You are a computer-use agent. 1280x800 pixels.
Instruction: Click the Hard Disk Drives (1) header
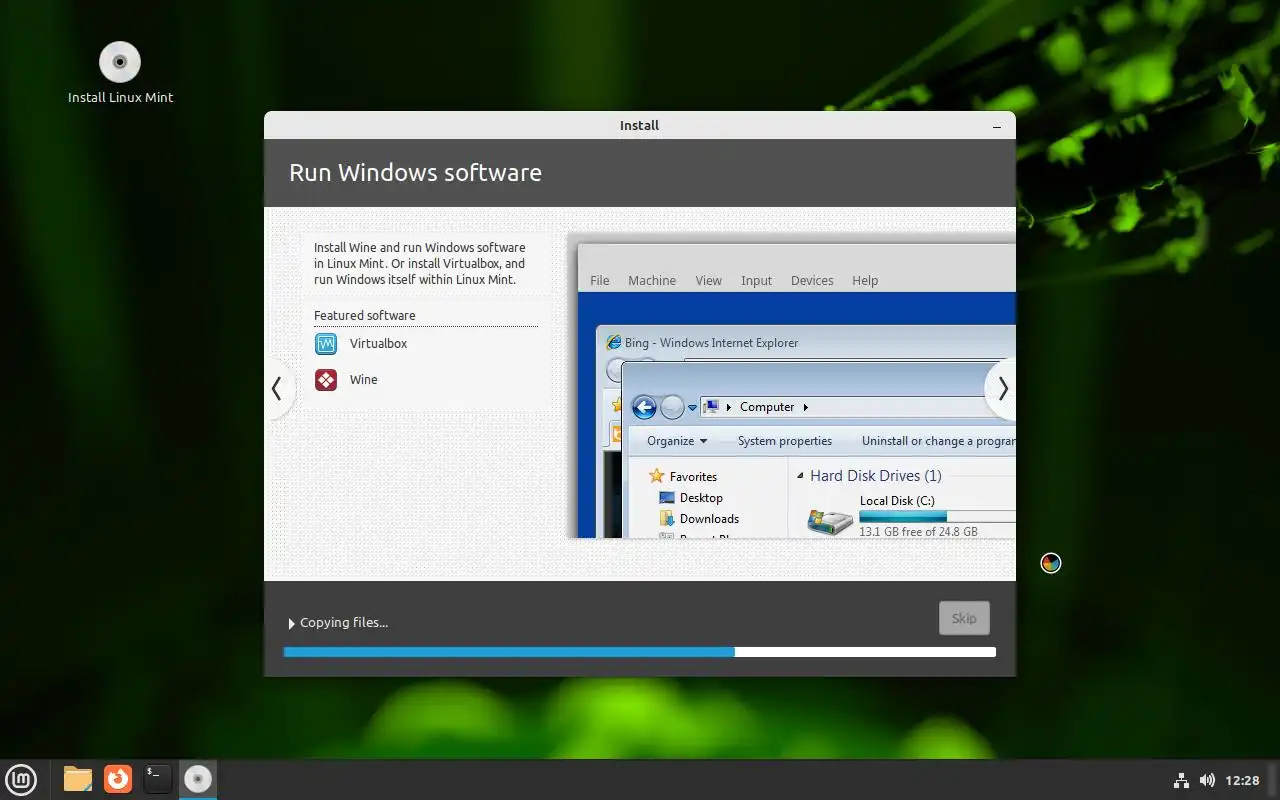[875, 476]
